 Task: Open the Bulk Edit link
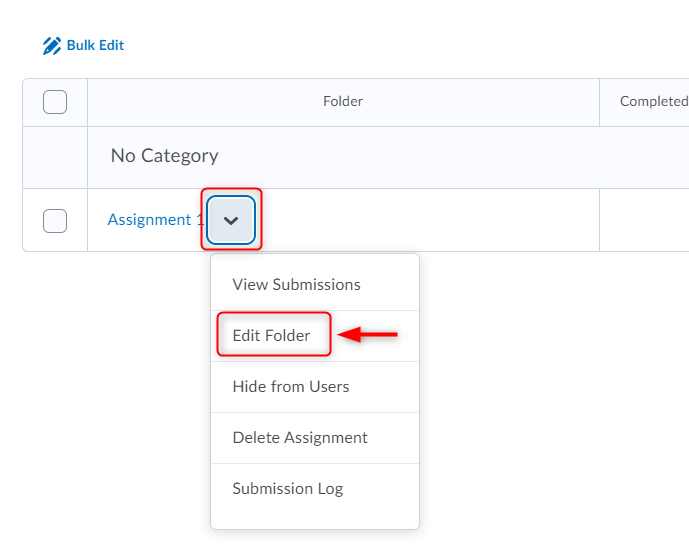(95, 46)
